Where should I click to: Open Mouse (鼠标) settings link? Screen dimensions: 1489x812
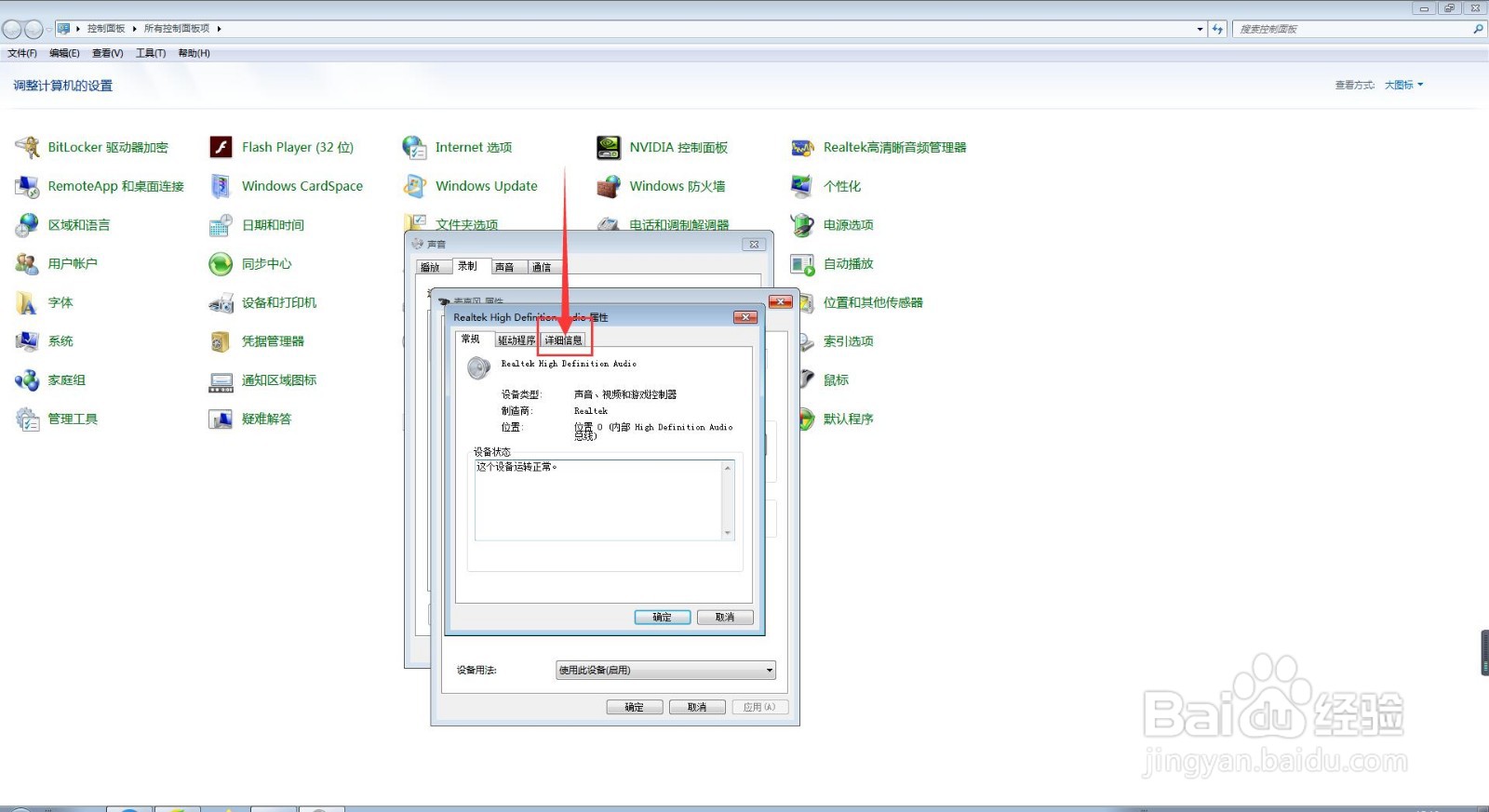click(x=836, y=380)
